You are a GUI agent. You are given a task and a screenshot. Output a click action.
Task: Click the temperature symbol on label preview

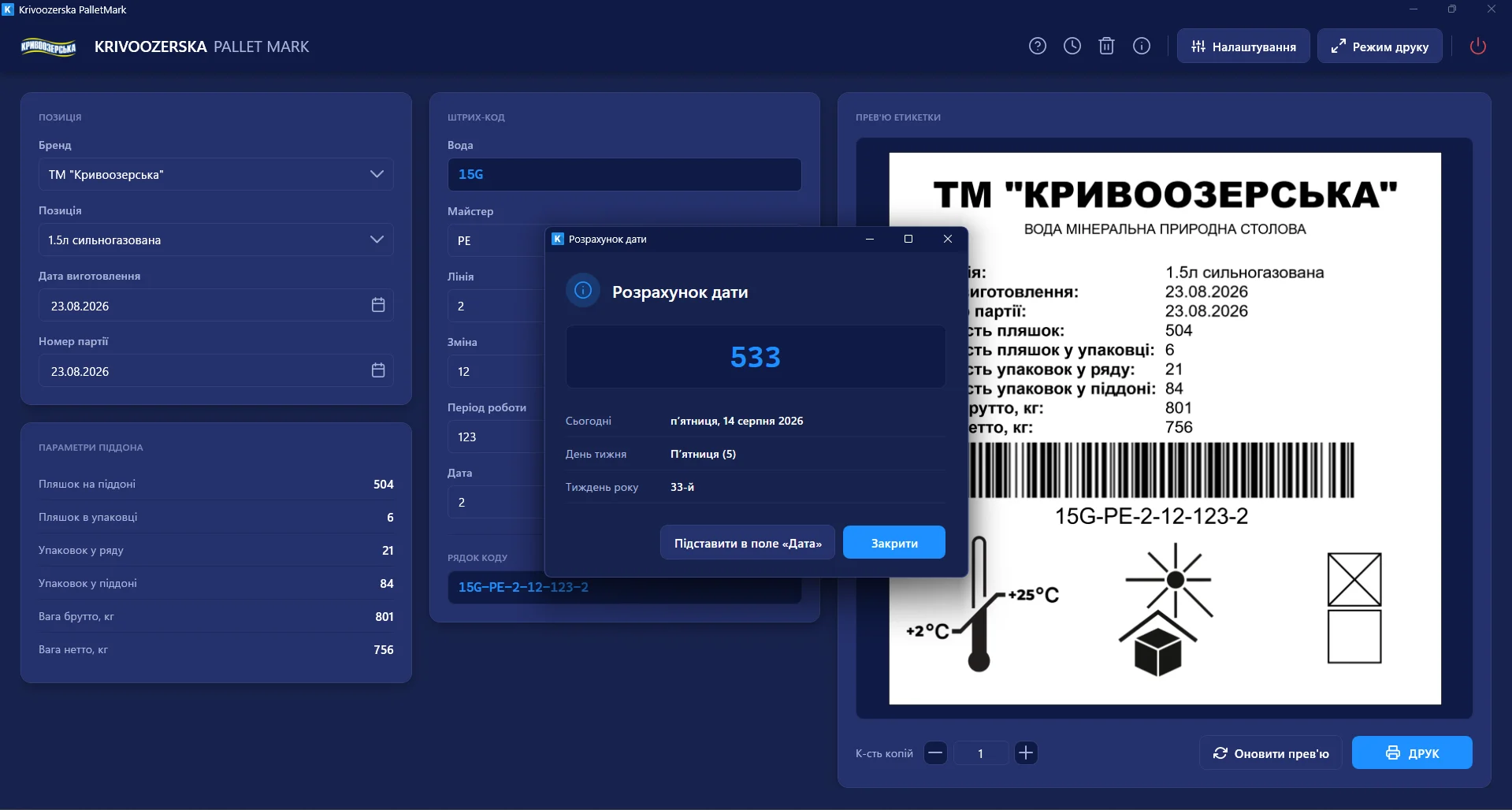point(983,604)
